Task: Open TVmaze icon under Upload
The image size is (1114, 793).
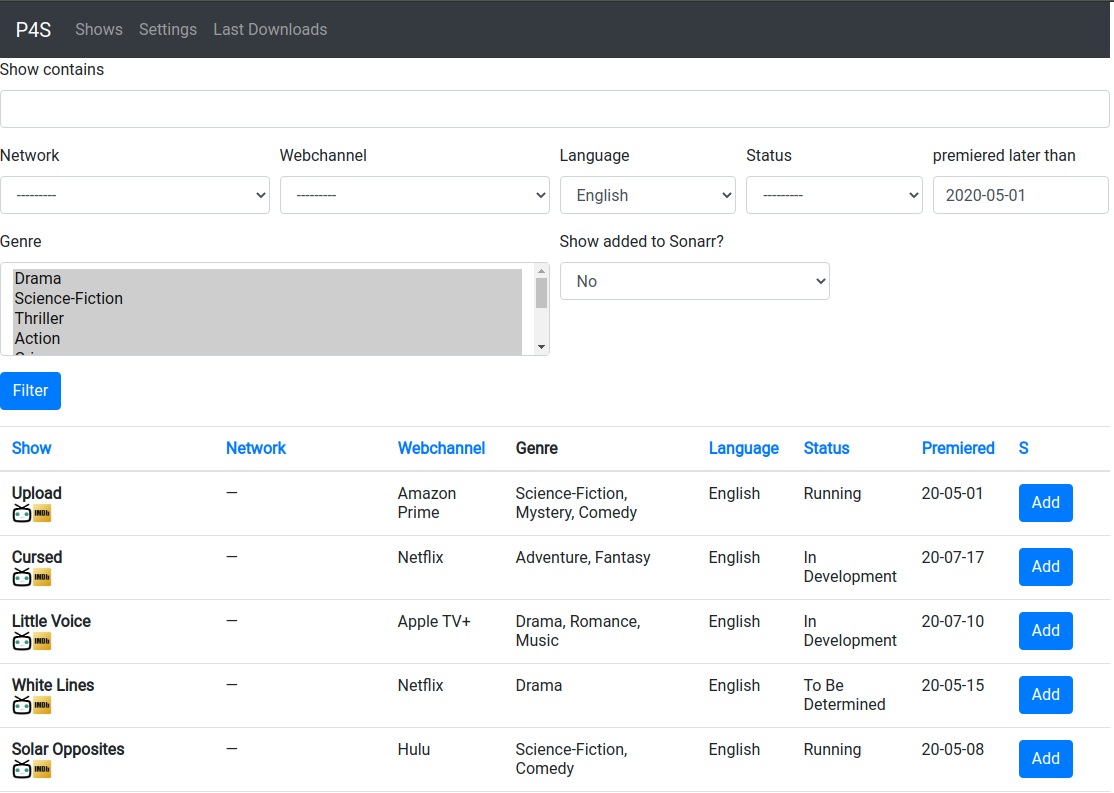Action: 22,513
